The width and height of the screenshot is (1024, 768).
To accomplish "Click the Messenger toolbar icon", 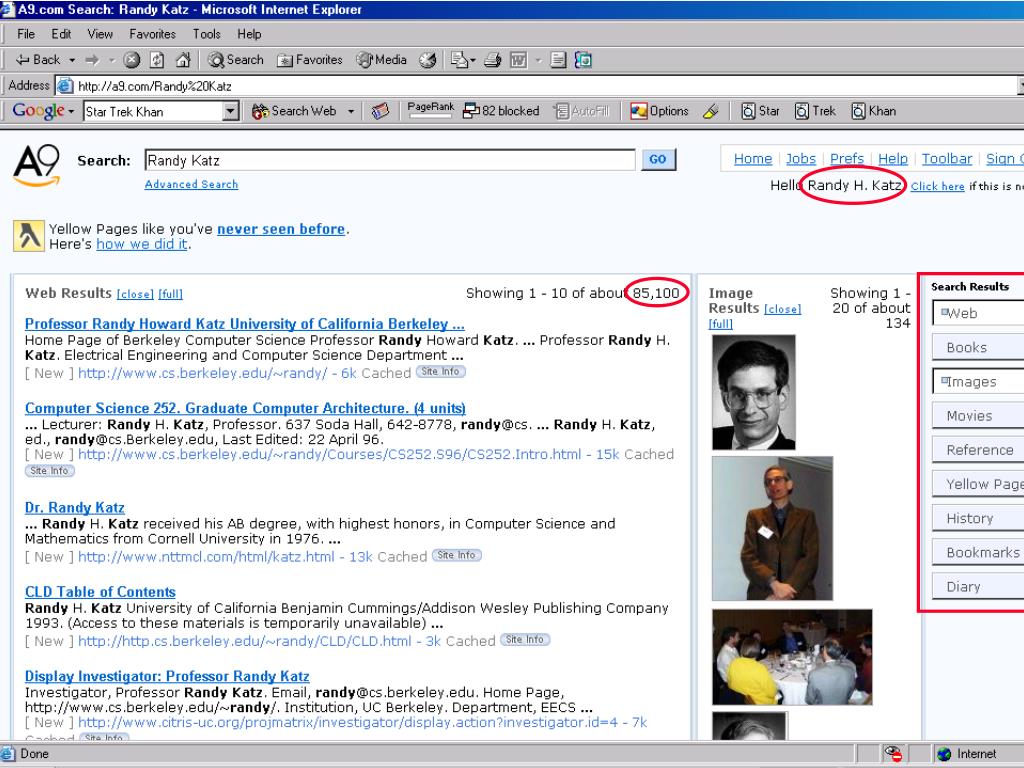I will [x=583, y=60].
